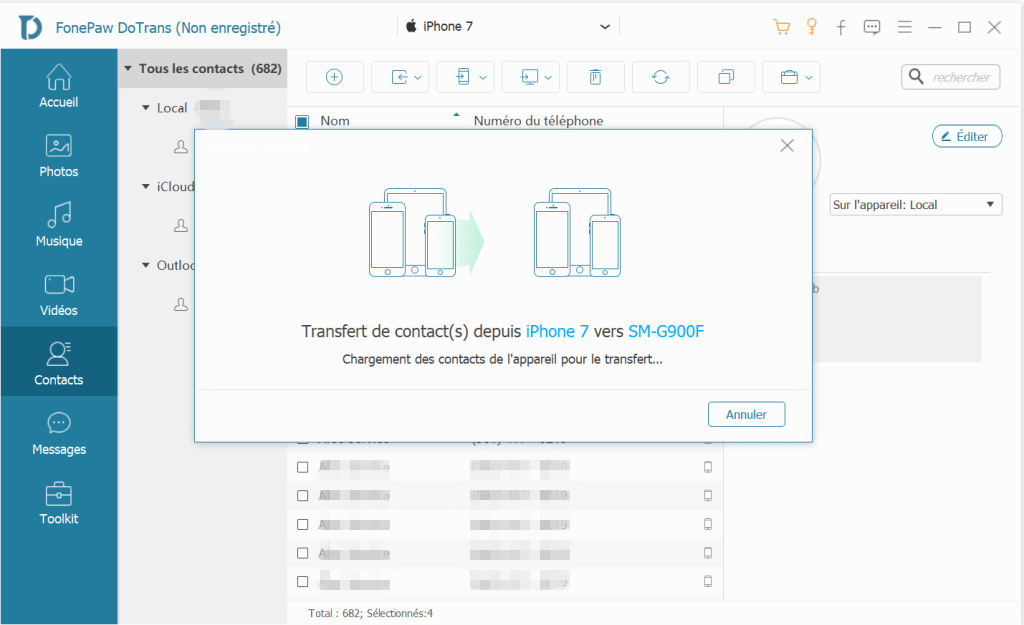
Task: Click the SM-G900F device link
Action: 666,331
